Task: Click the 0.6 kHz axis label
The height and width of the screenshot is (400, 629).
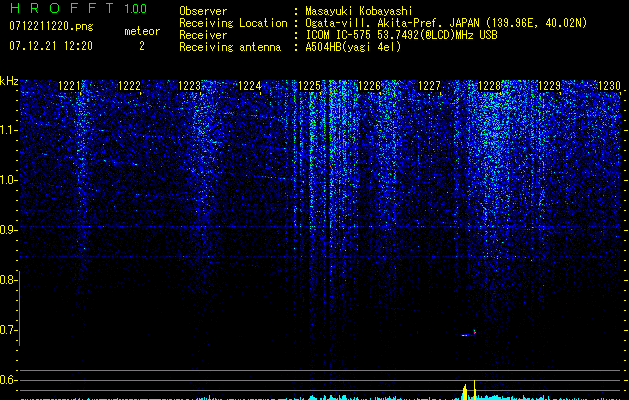Action: (8, 380)
